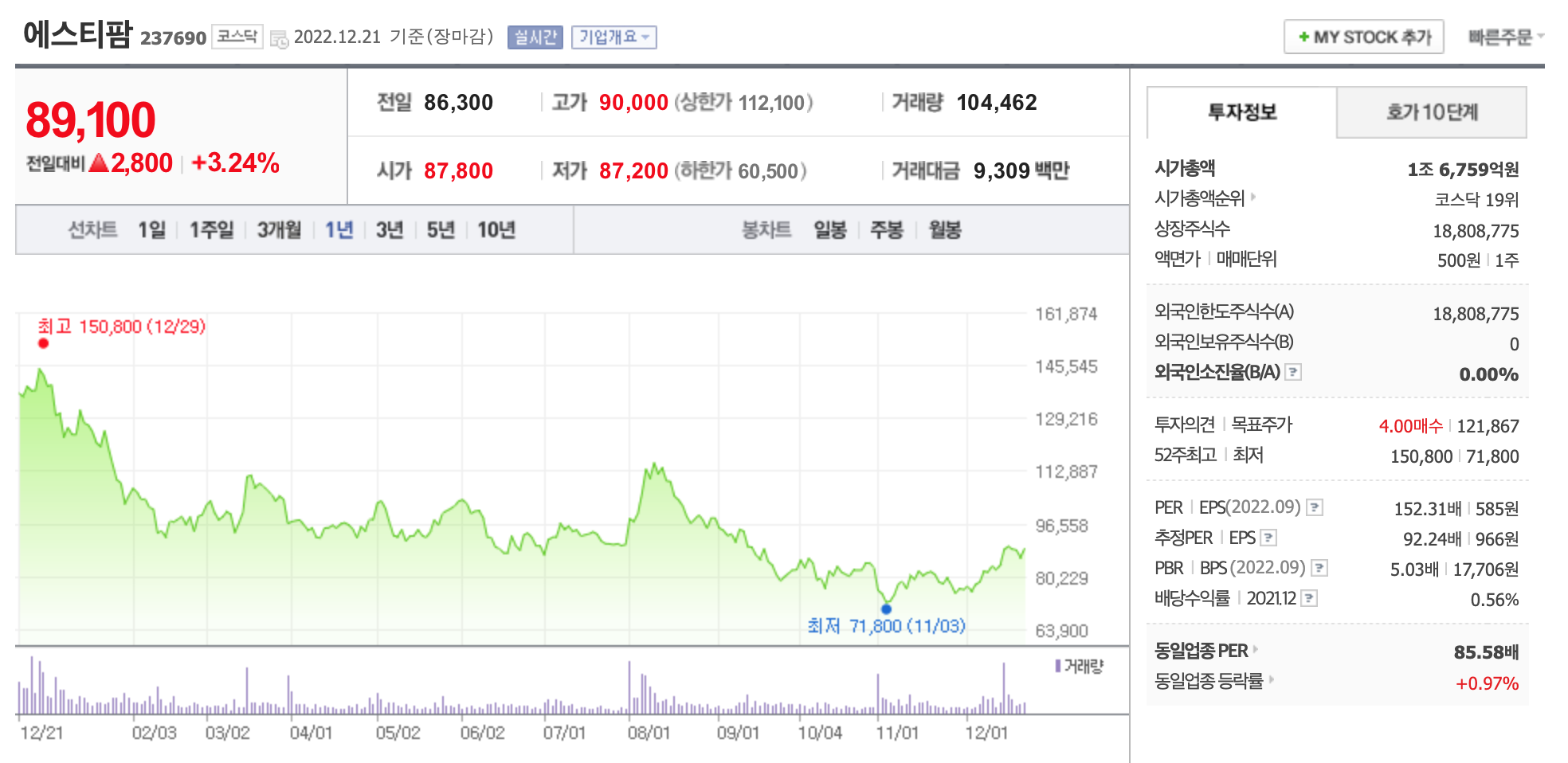The width and height of the screenshot is (1568, 763).
Task: Open 동일업종 등락률 arrow link
Action: [x=1271, y=679]
